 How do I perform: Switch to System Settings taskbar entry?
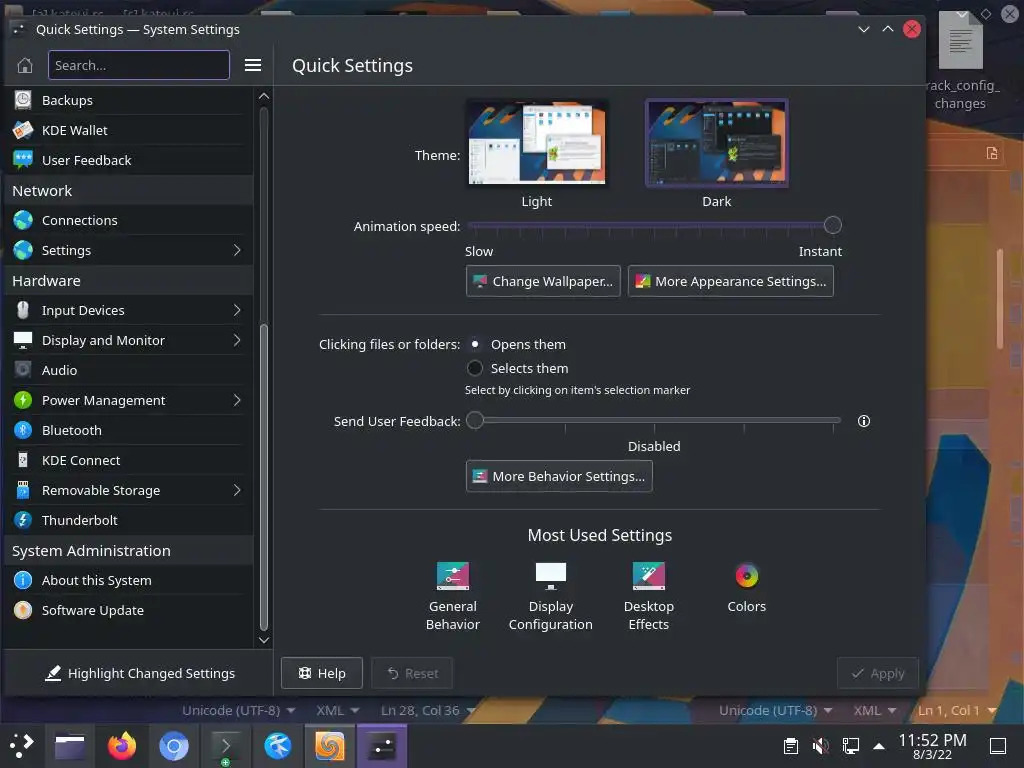tap(381, 745)
